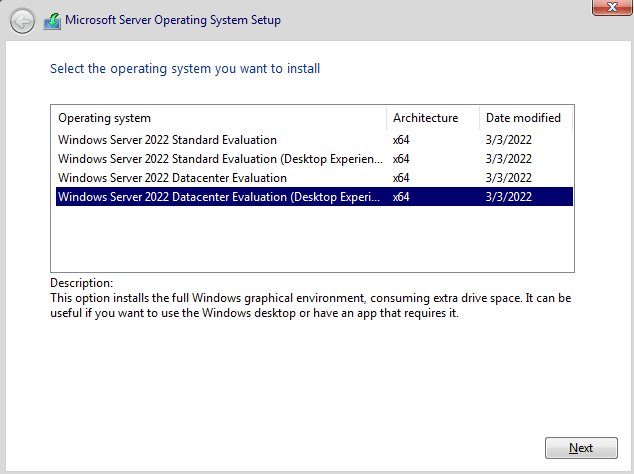Select Windows Server 2022 Datacenter Evaluation row
The width and height of the screenshot is (634, 474).
coord(314,178)
